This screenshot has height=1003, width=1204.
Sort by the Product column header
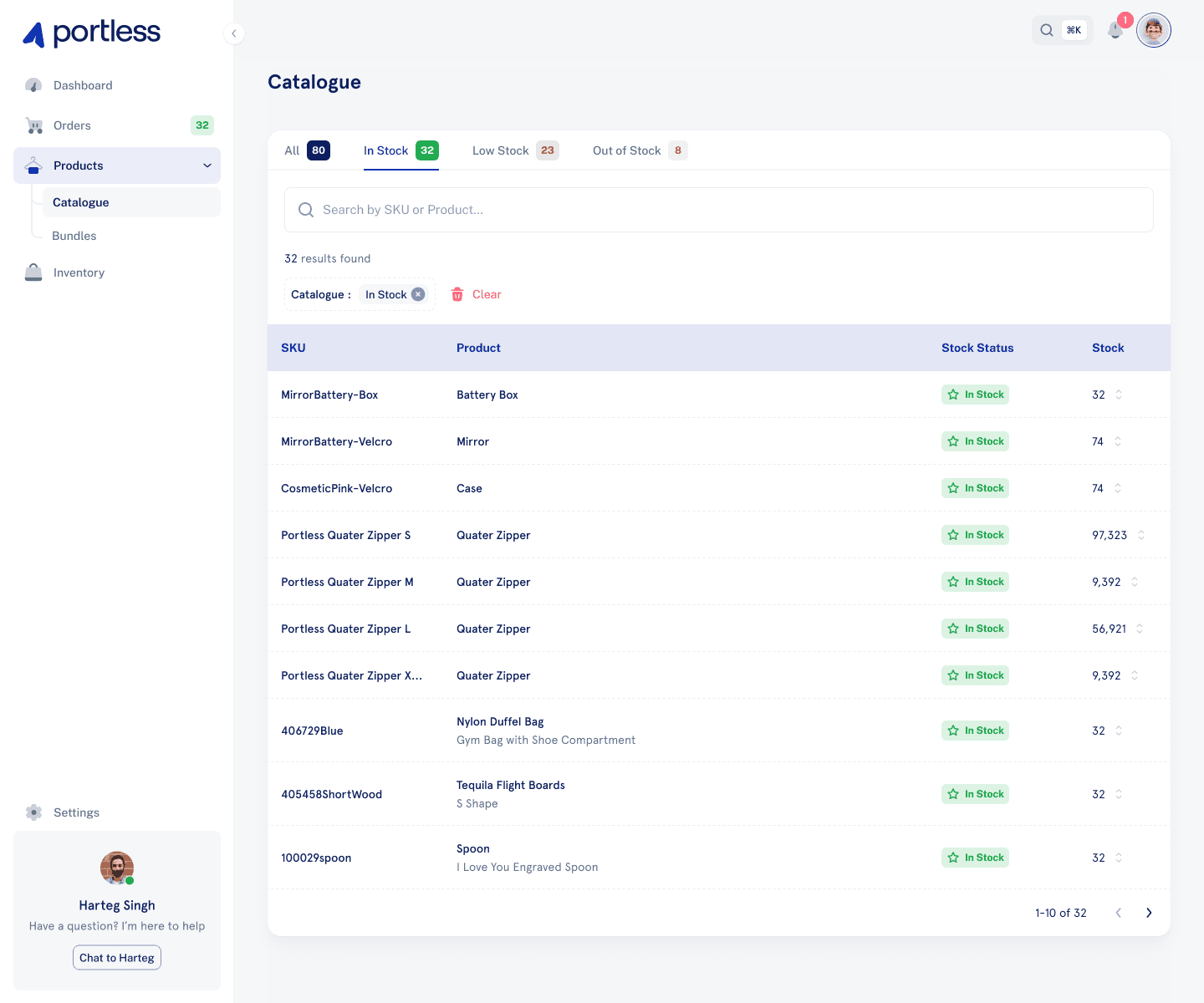pyautogui.click(x=478, y=348)
